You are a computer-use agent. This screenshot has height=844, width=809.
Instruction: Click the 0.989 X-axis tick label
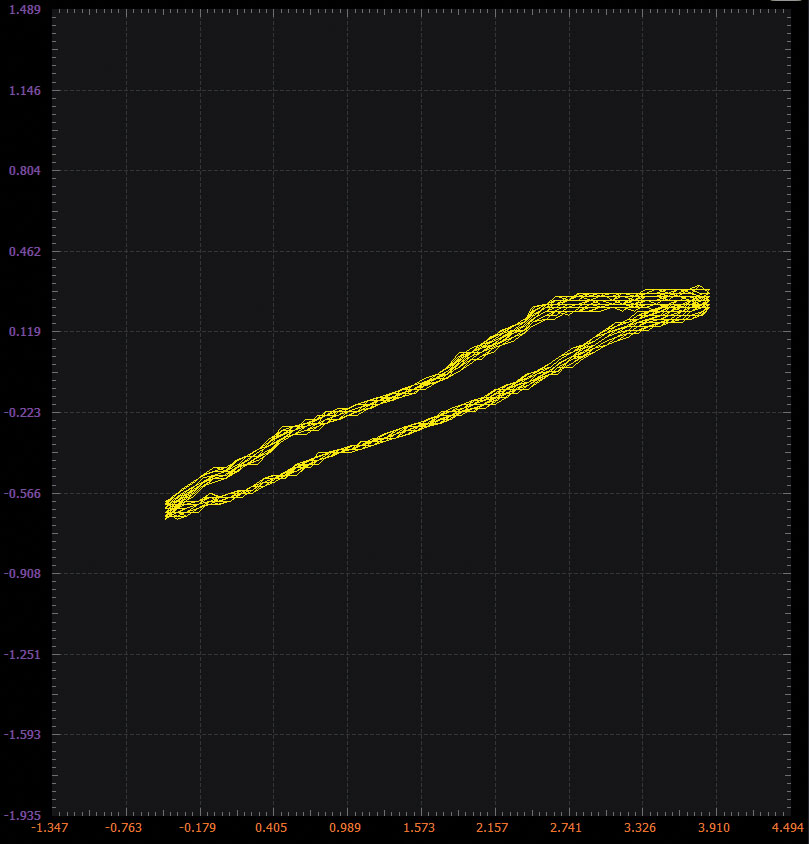(346, 828)
